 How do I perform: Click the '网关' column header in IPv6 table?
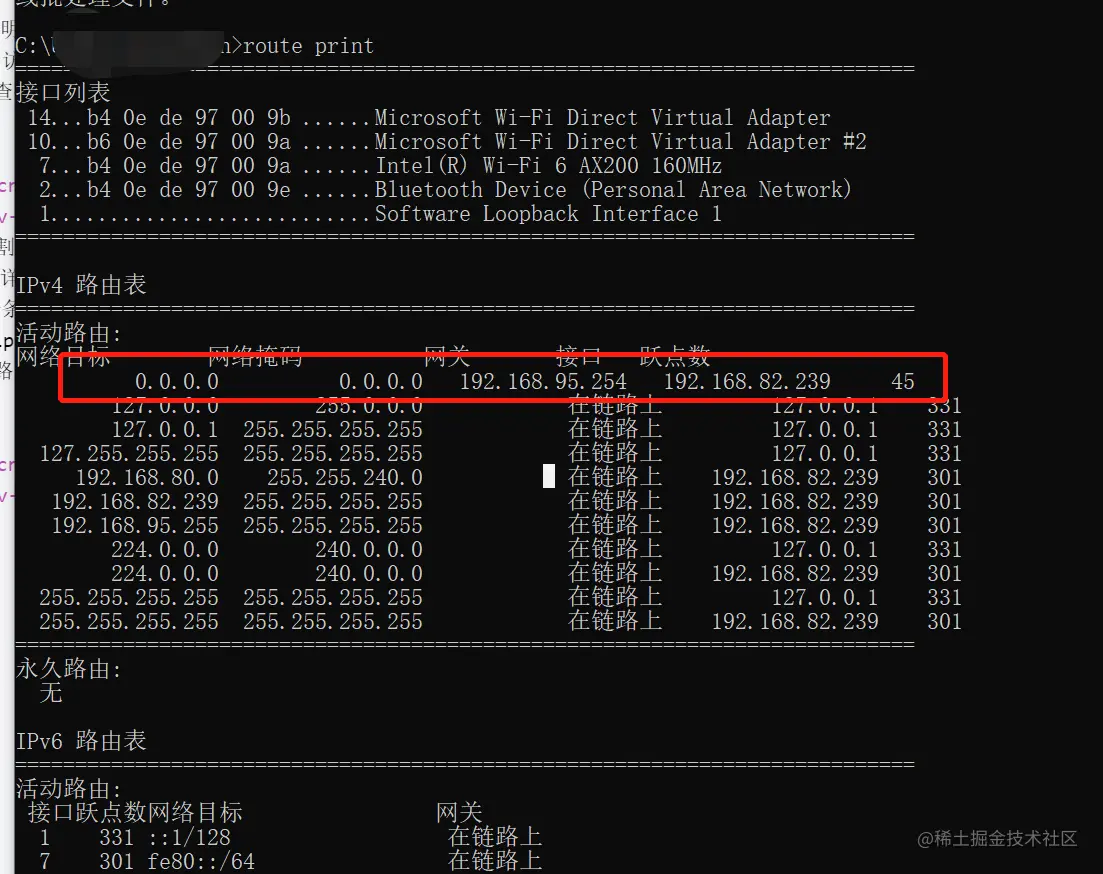459,813
